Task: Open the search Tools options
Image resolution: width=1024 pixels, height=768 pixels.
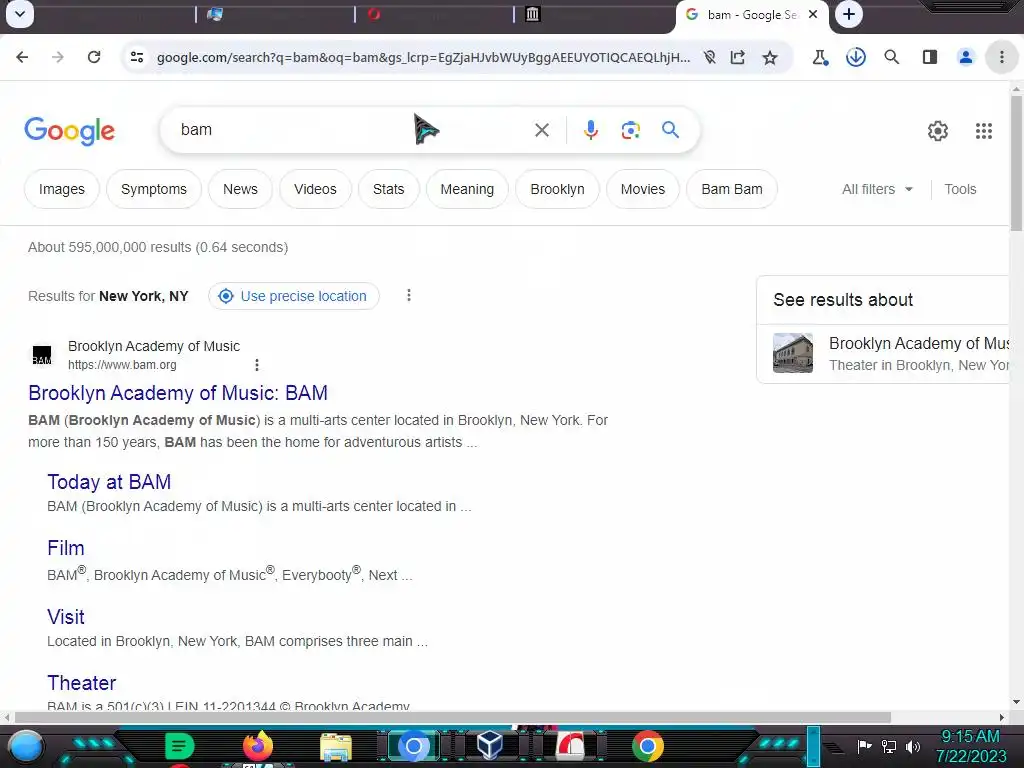Action: (x=960, y=189)
